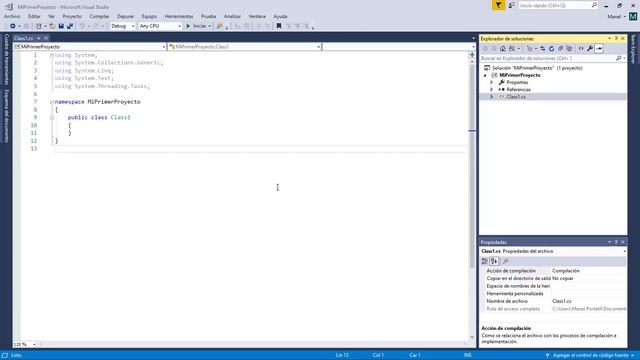This screenshot has height=360, width=640.
Task: Click the New Project toolbar icon
Action: click(39, 26)
